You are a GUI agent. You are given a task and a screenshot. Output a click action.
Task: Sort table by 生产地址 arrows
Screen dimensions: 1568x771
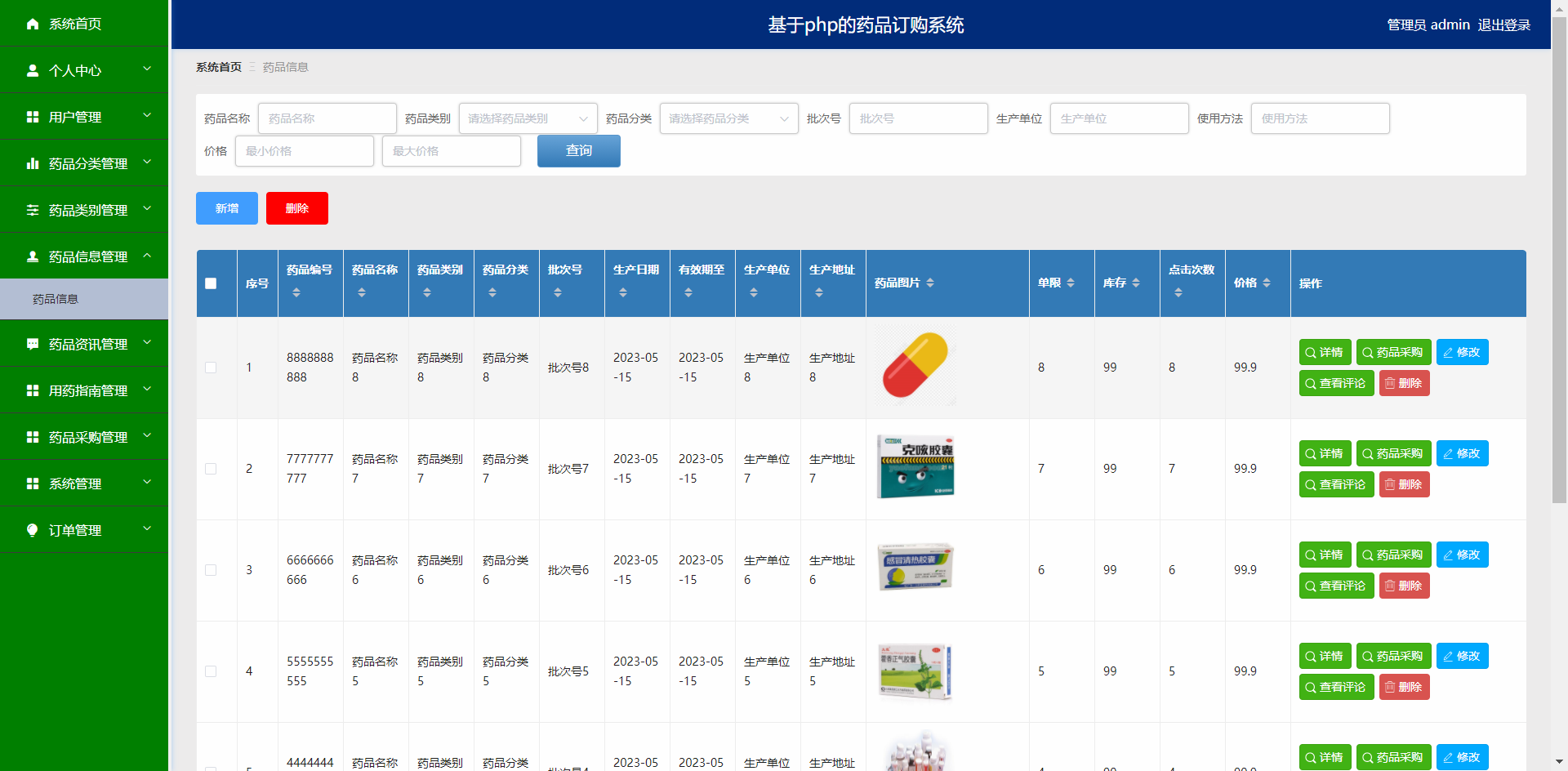click(x=819, y=292)
